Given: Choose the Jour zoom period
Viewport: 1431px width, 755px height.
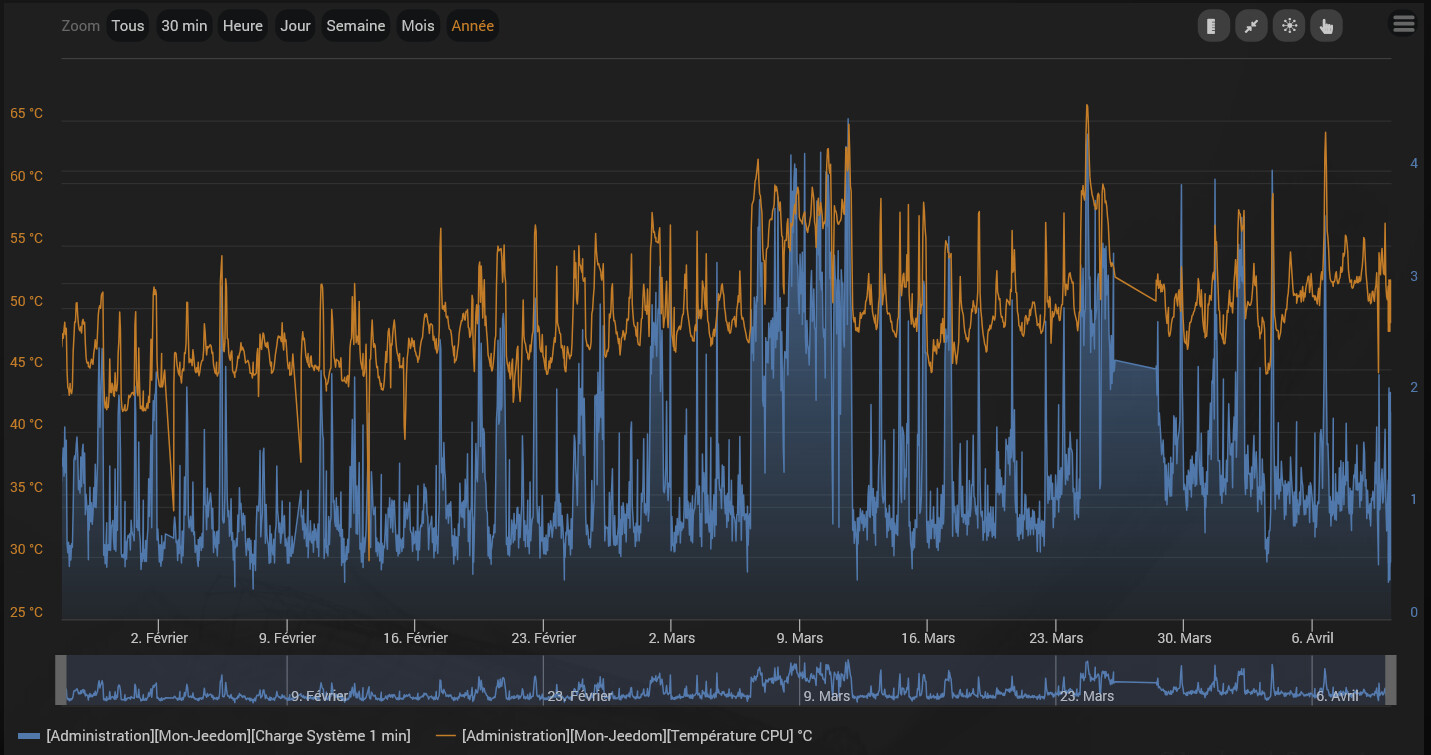Looking at the screenshot, I should pyautogui.click(x=295, y=26).
